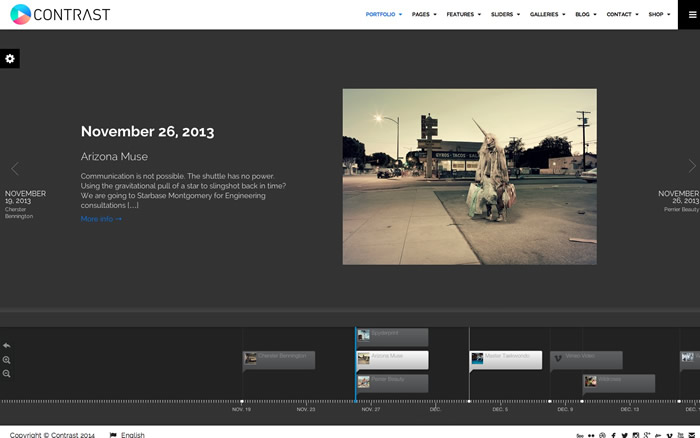Select the Perrier Beauty timeline event

click(392, 383)
